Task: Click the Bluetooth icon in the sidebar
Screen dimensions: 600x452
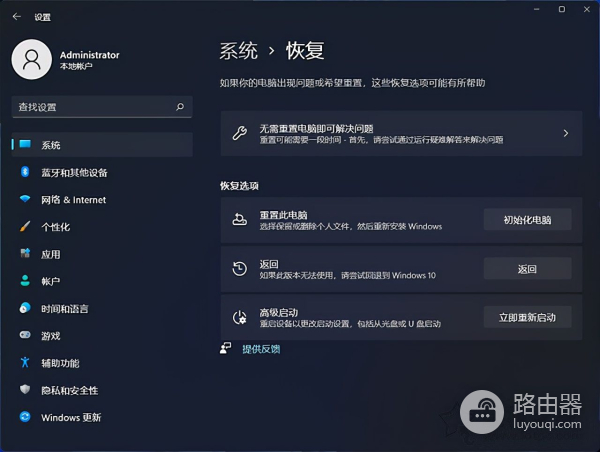Action: tap(25, 172)
